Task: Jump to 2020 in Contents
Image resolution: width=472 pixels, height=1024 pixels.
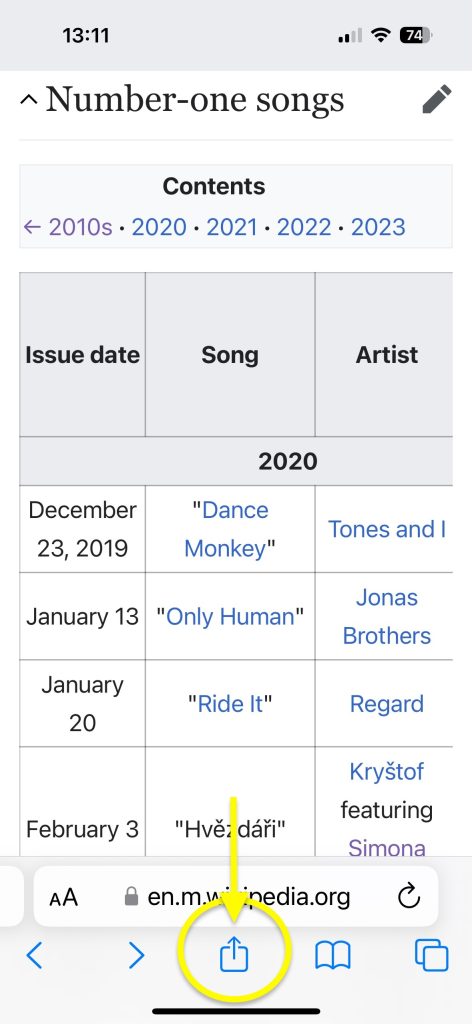Action: [x=159, y=227]
